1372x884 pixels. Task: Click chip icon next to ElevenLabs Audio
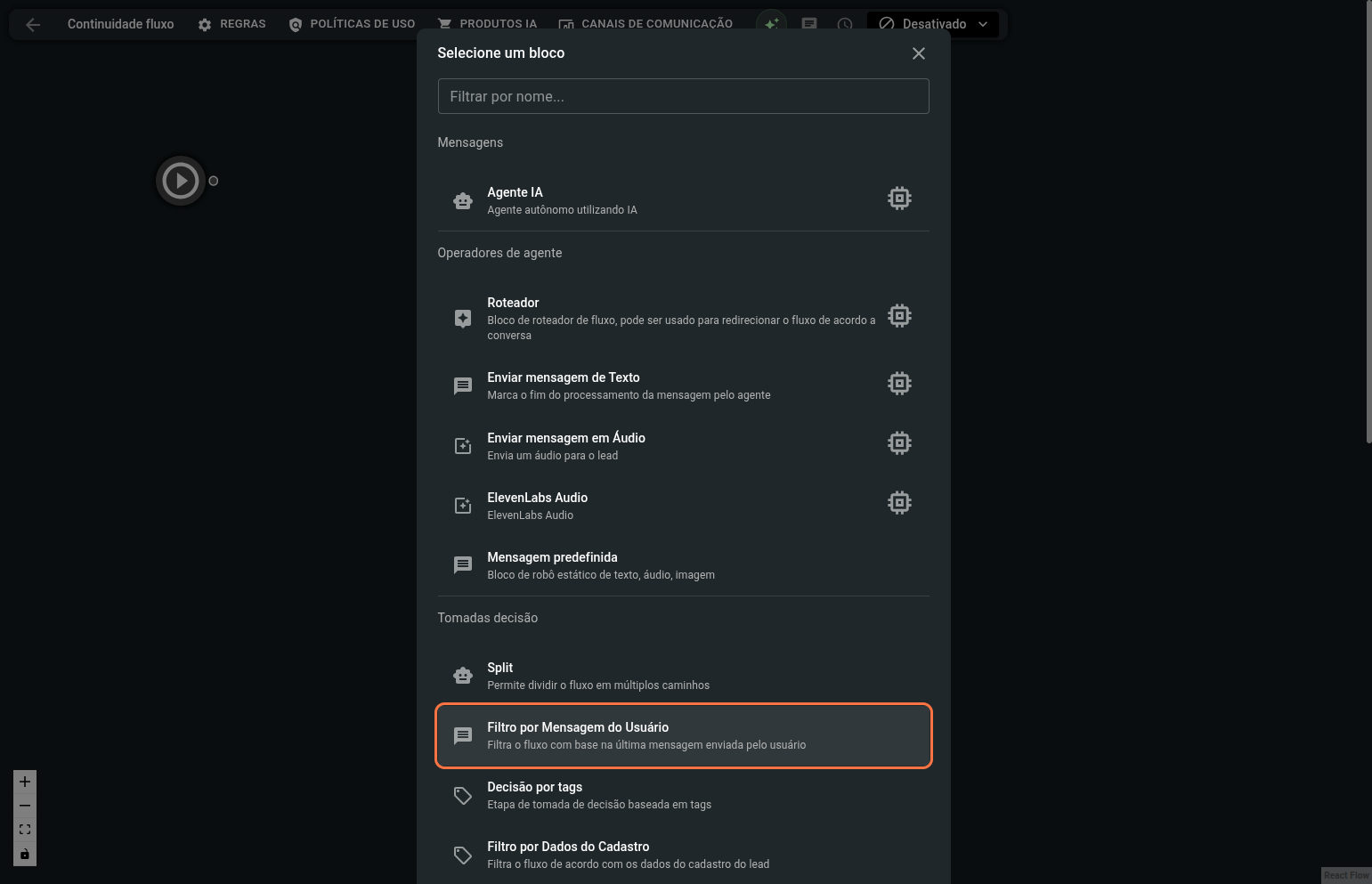pos(899,503)
